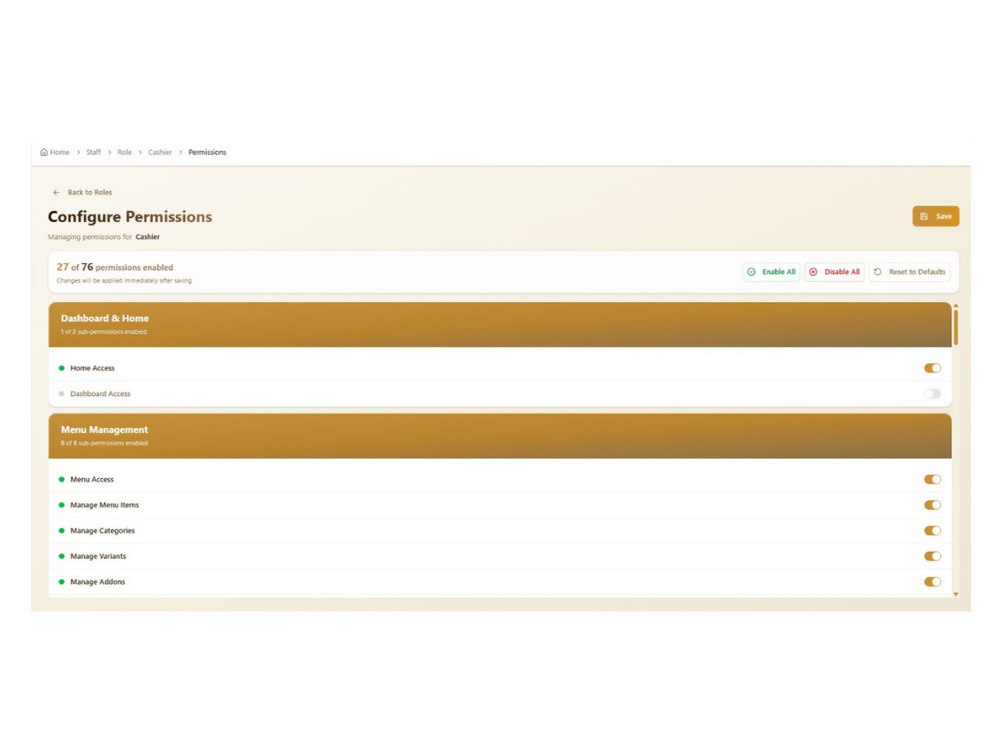The height and width of the screenshot is (750, 1000).
Task: Click the Home icon in breadcrumb
Action: [x=44, y=152]
